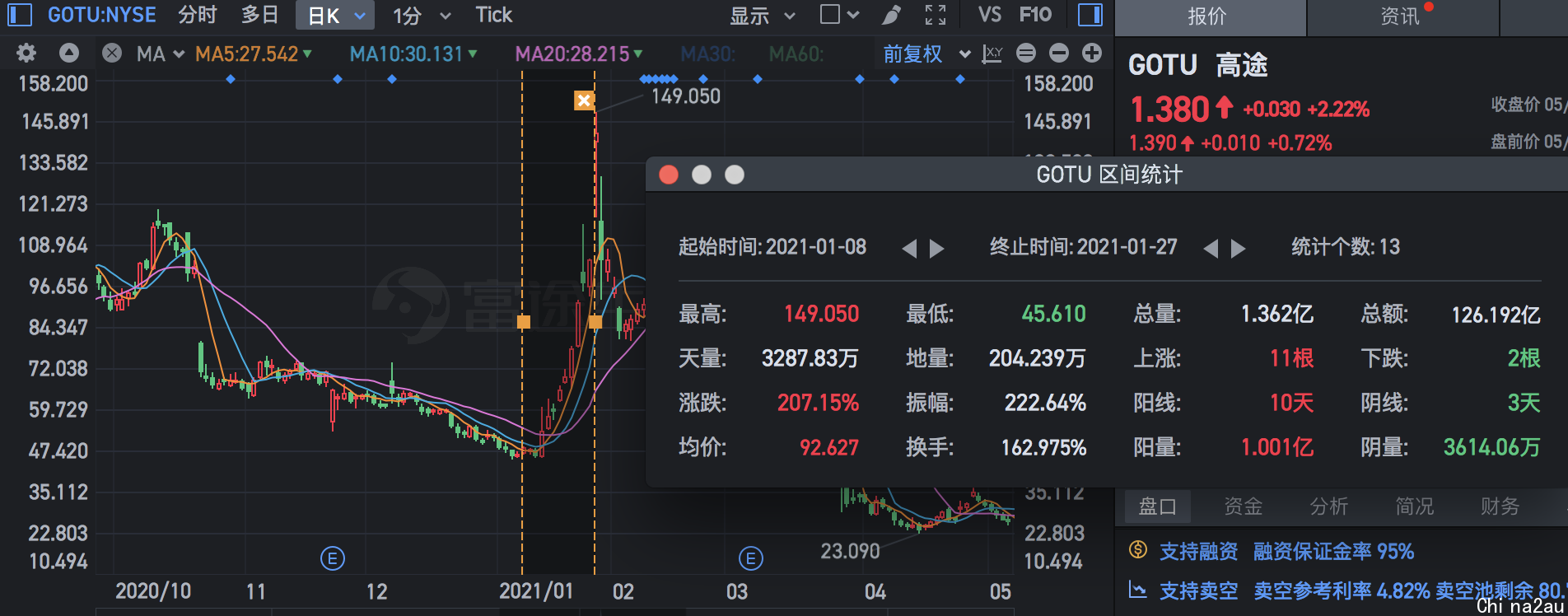Click the earnings E marker near March
This screenshot has width=1568, height=616.
(750, 559)
